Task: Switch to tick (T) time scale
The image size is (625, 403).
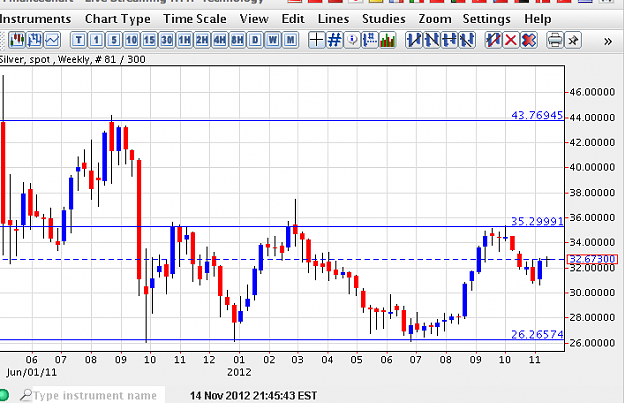Action: point(79,40)
